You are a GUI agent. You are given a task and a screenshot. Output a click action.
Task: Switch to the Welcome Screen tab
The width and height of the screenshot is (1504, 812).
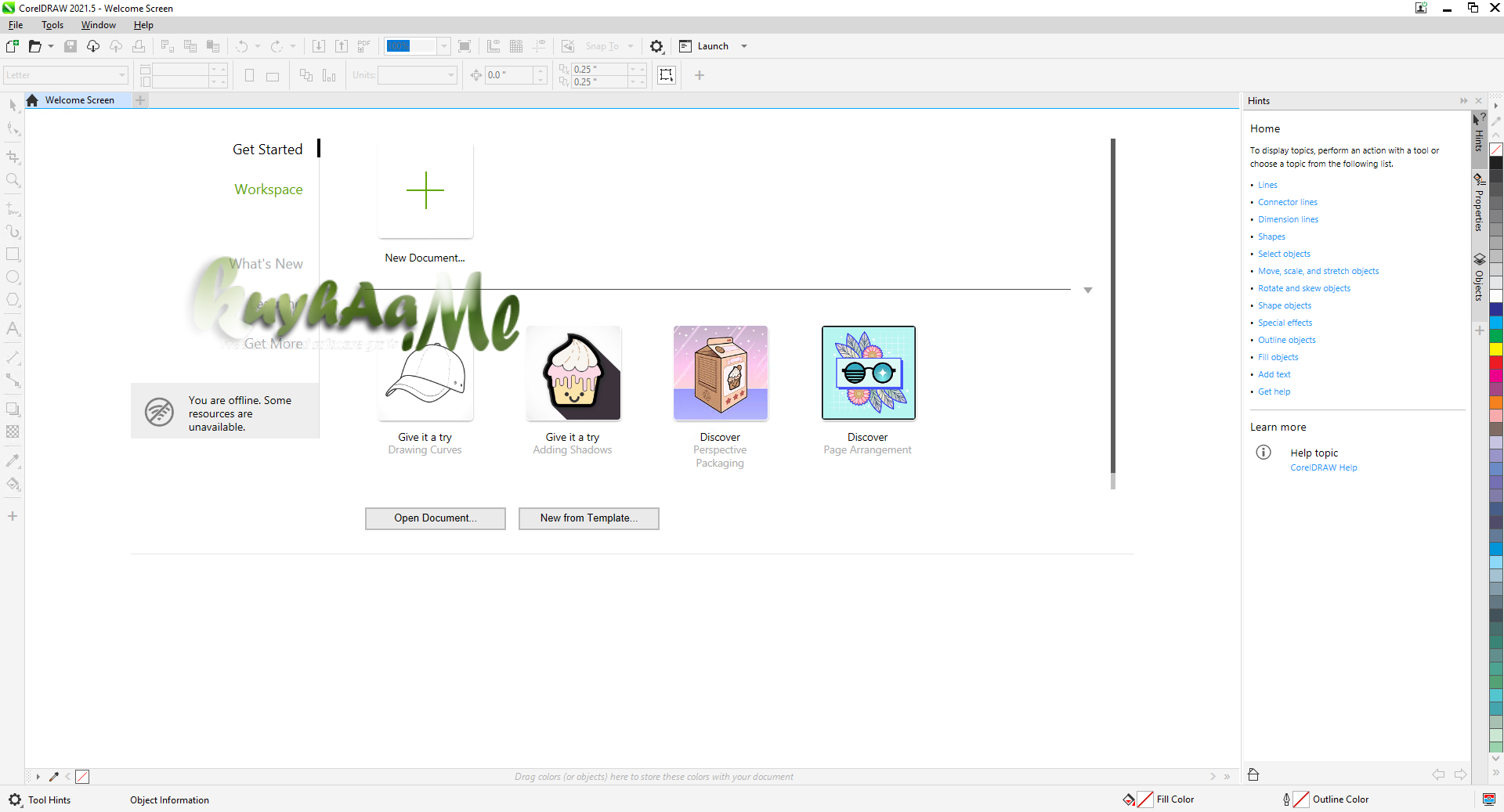(x=78, y=100)
